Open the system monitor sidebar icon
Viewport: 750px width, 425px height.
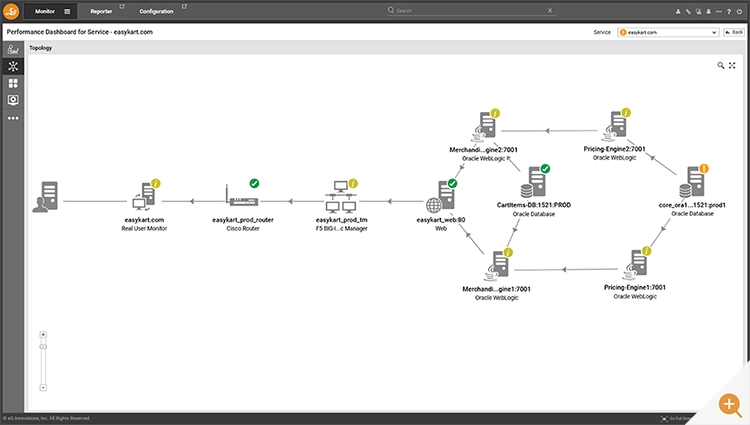click(x=13, y=100)
